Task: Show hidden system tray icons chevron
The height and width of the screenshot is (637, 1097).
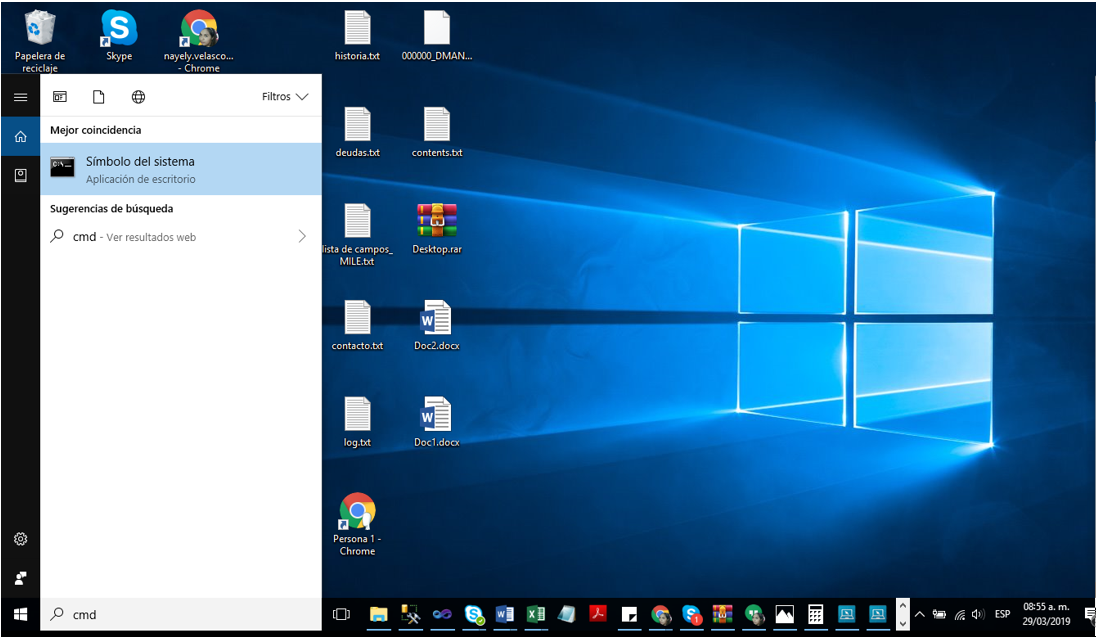Action: 920,615
